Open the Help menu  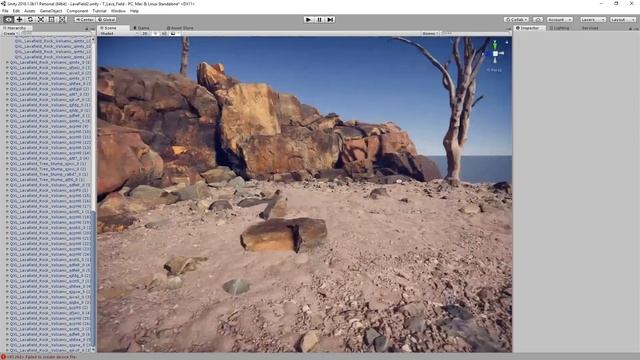[134, 11]
